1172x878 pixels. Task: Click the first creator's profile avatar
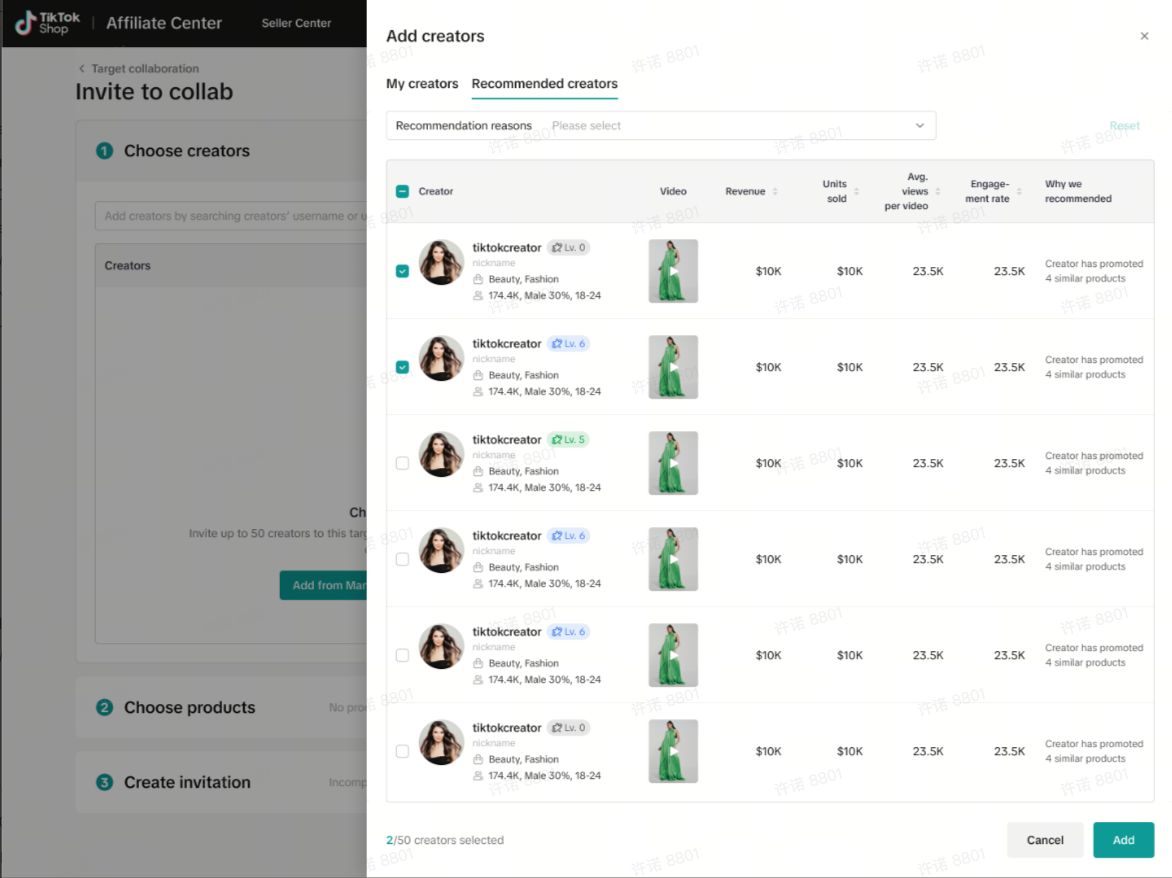(441, 263)
